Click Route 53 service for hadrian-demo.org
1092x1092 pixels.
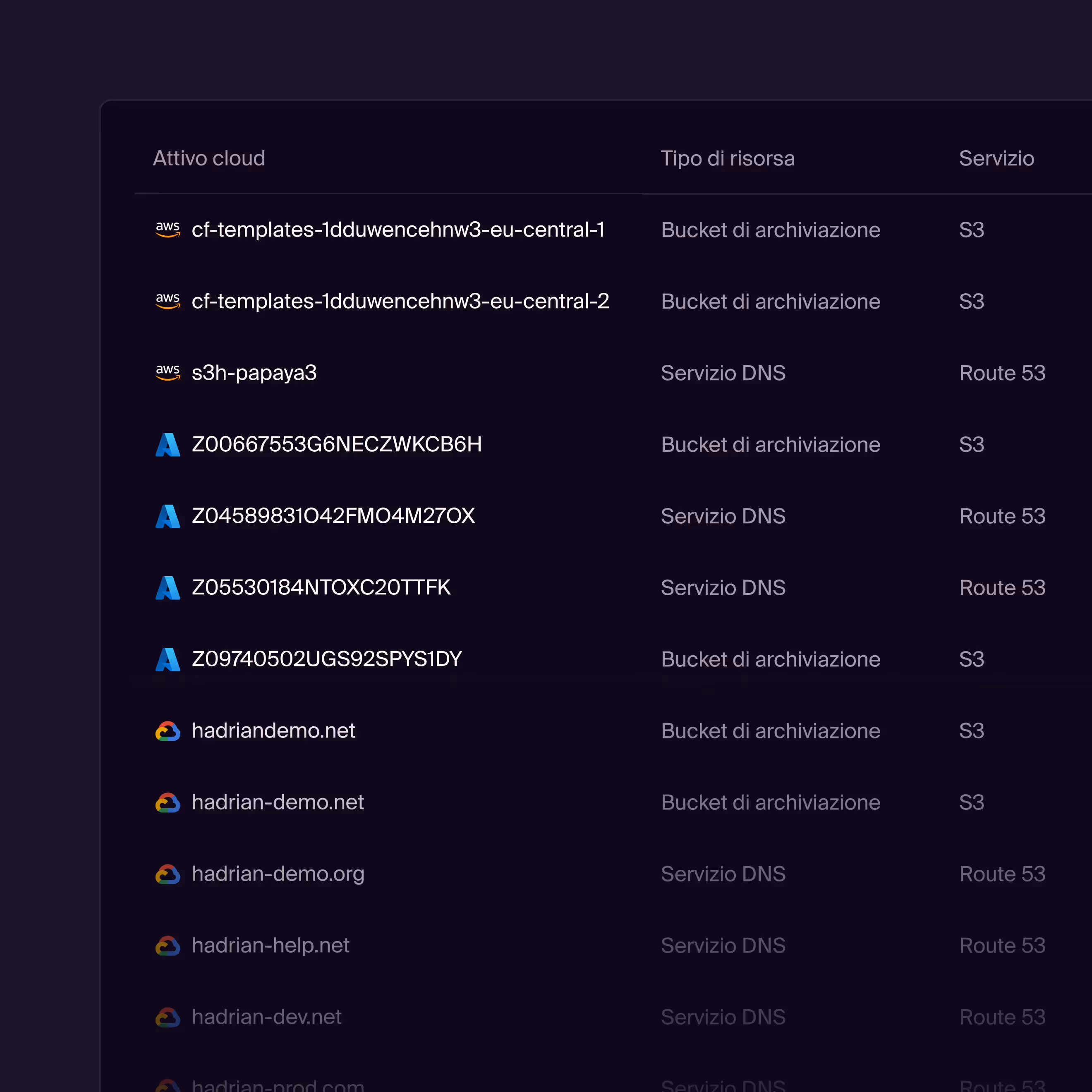coord(1001,874)
